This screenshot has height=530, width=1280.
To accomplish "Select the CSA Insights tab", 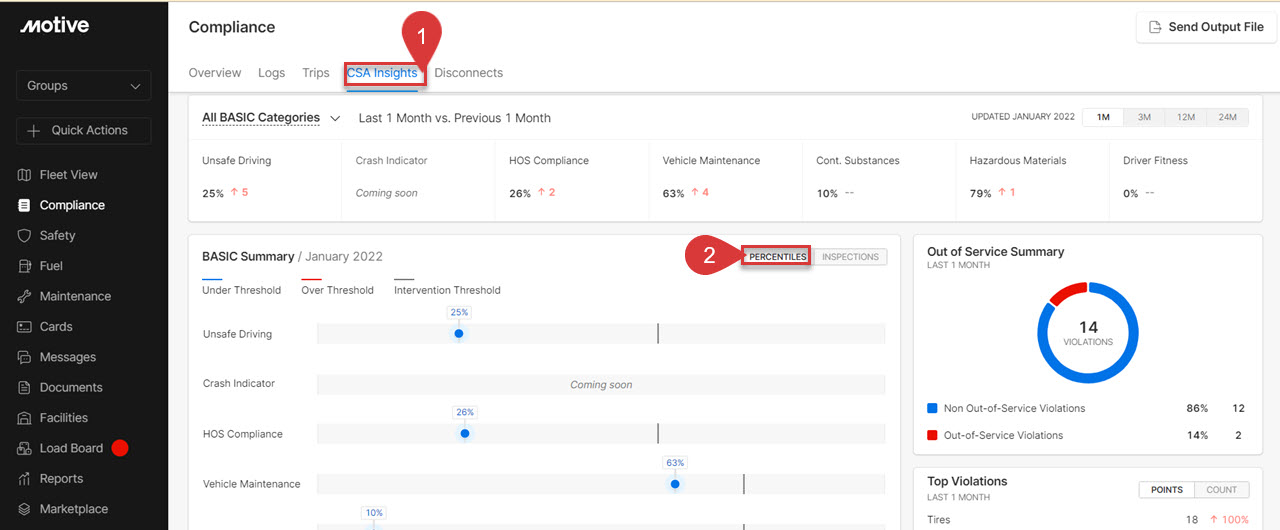I will [382, 73].
